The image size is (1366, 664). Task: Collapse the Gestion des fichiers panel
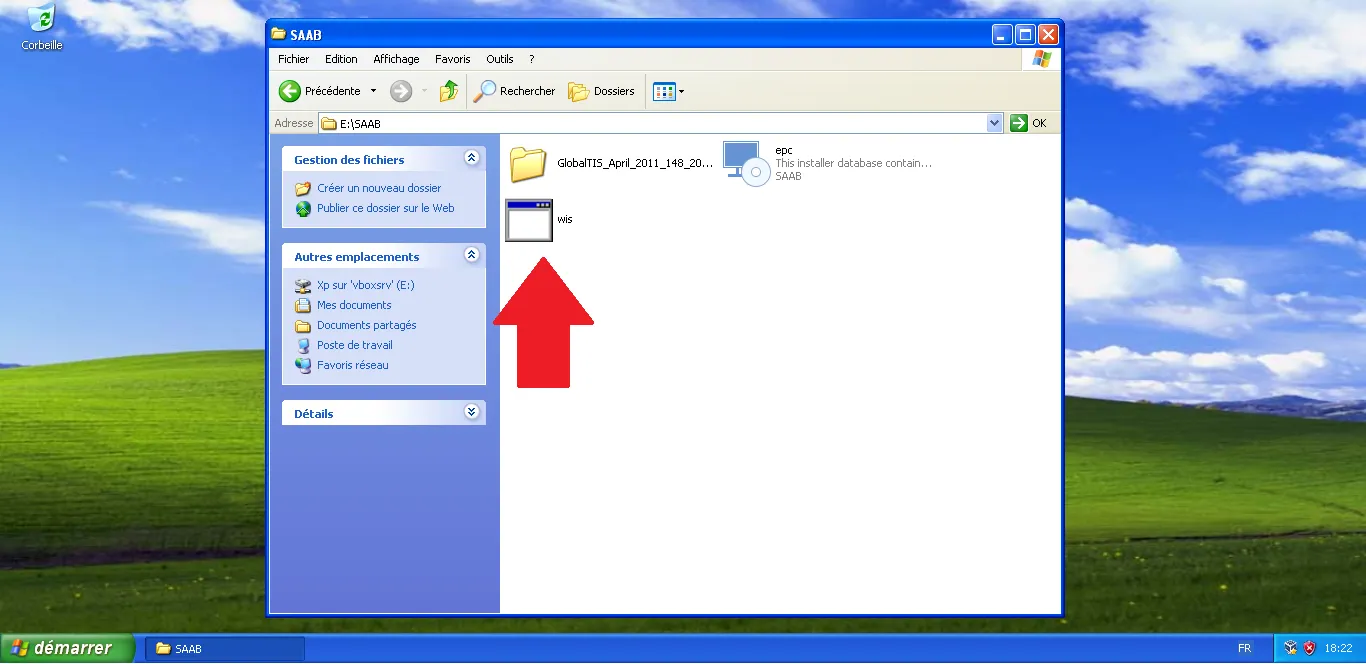[471, 159]
